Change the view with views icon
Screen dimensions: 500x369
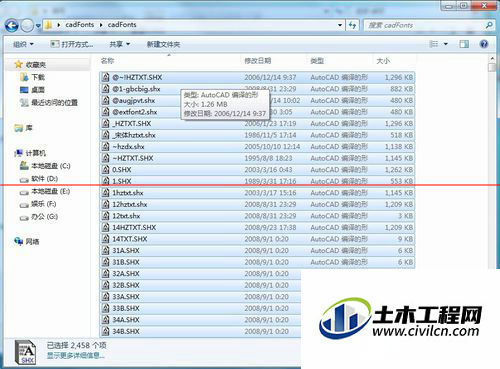point(434,44)
